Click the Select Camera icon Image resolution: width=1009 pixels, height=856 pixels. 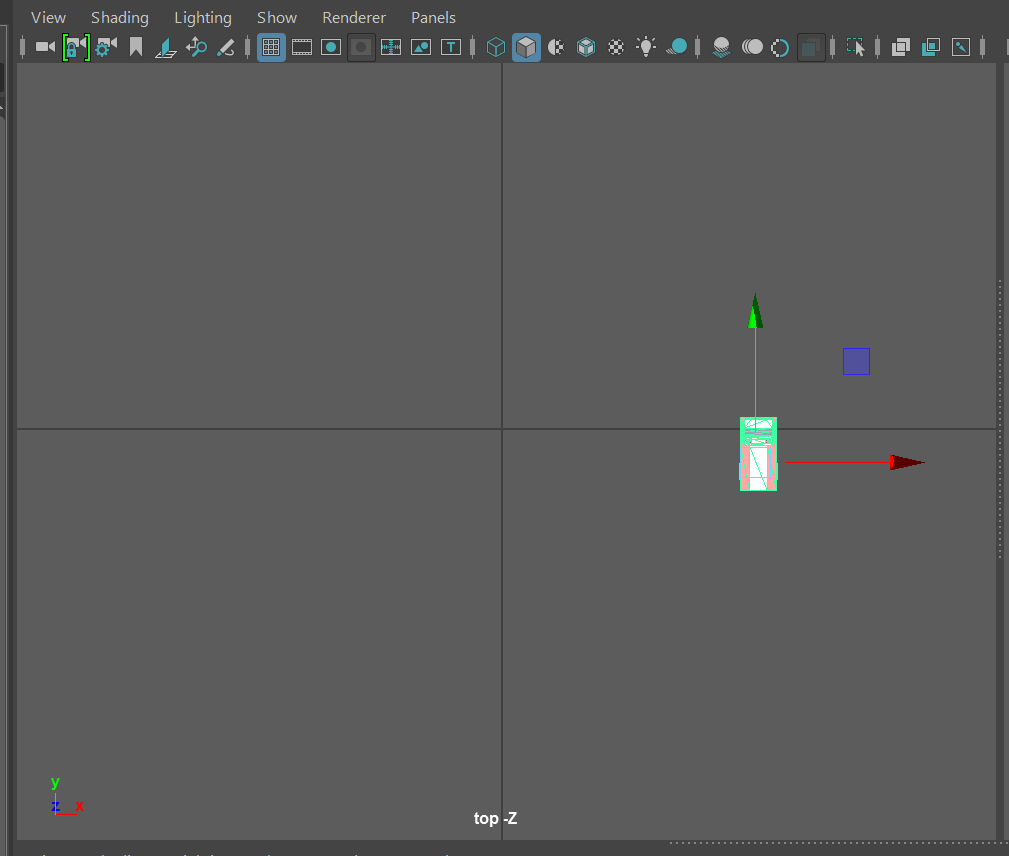pyautogui.click(x=45, y=47)
